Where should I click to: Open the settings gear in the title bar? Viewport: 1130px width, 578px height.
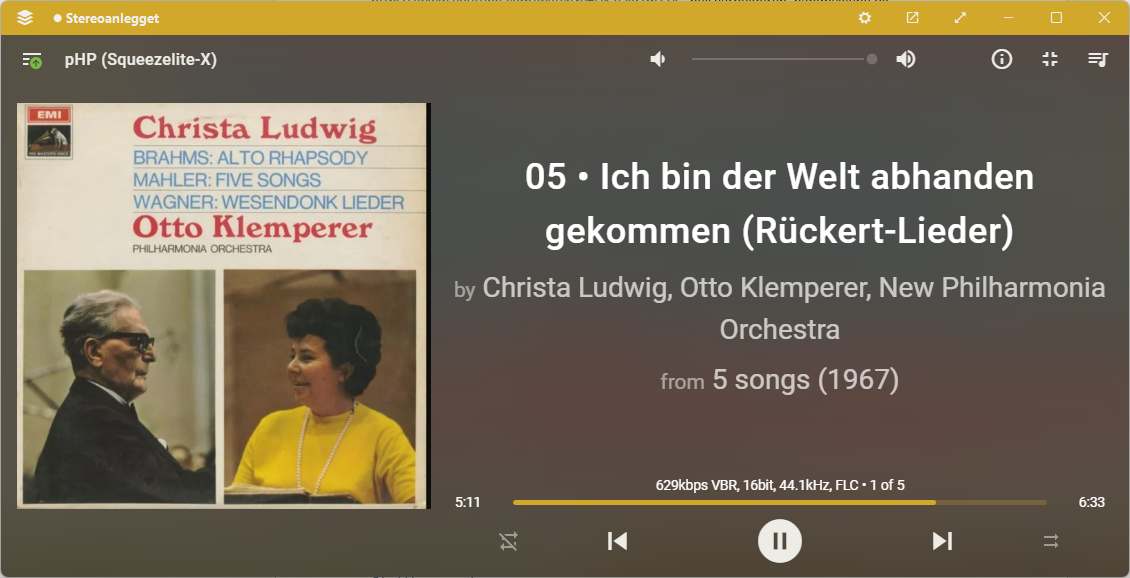(865, 18)
